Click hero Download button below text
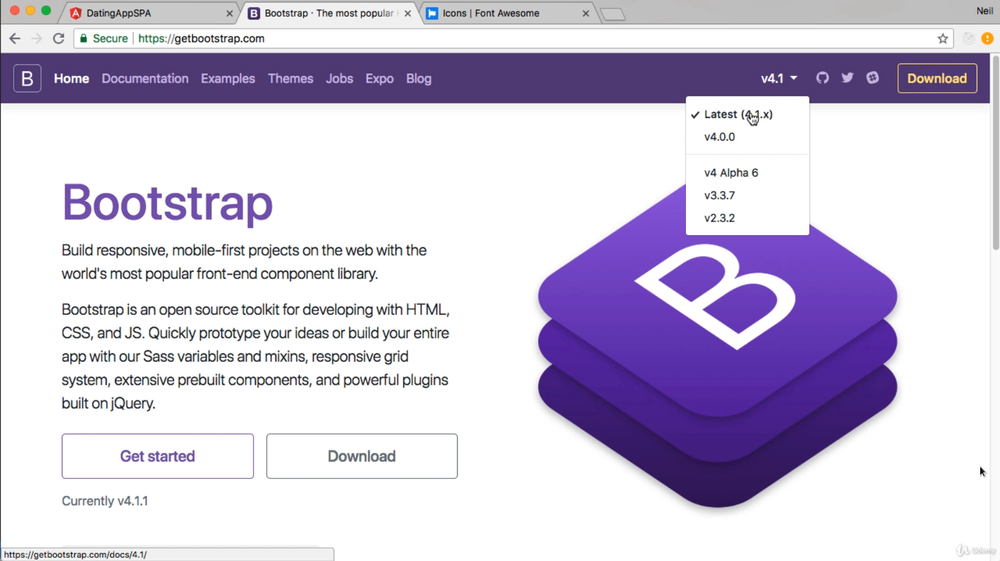The width and height of the screenshot is (1000, 561). tap(362, 456)
